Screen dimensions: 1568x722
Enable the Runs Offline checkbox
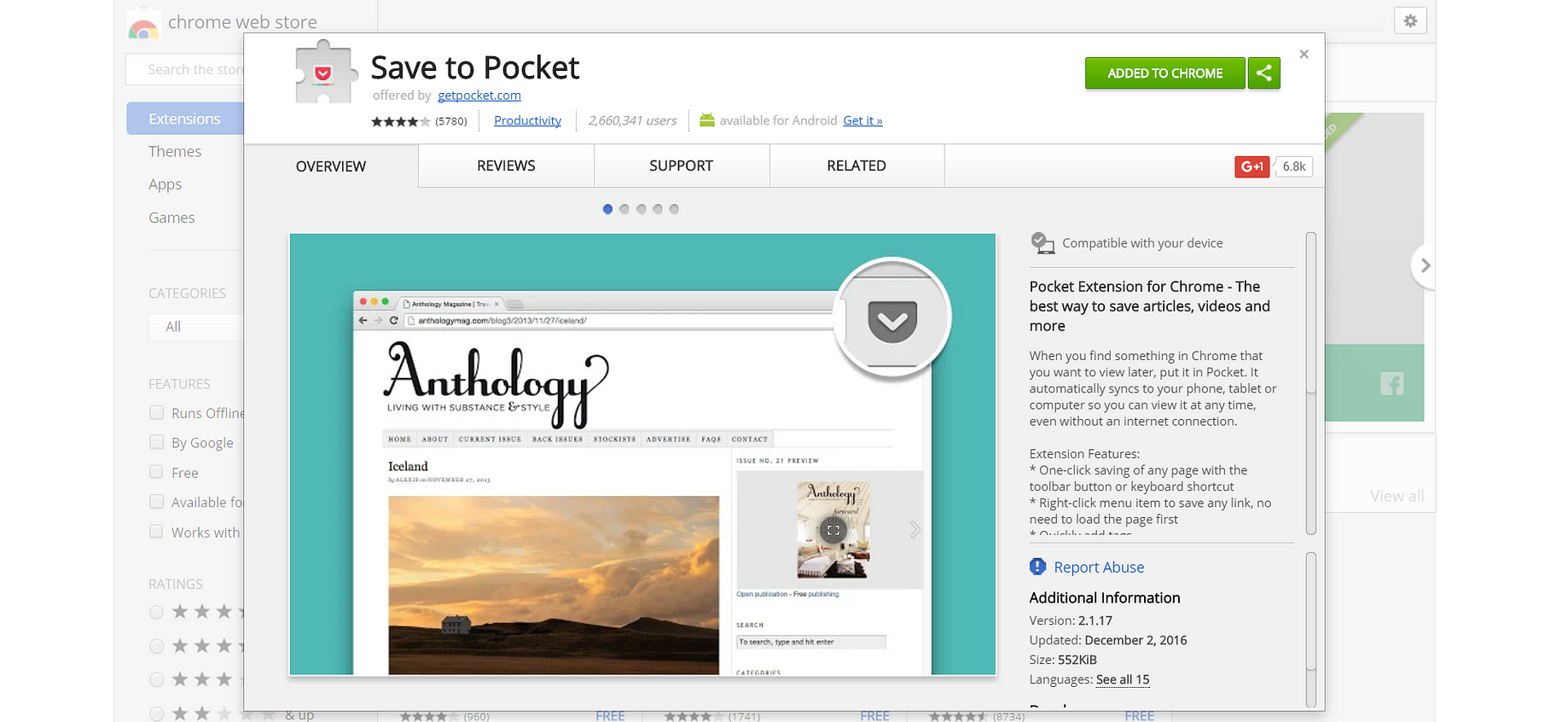156,412
